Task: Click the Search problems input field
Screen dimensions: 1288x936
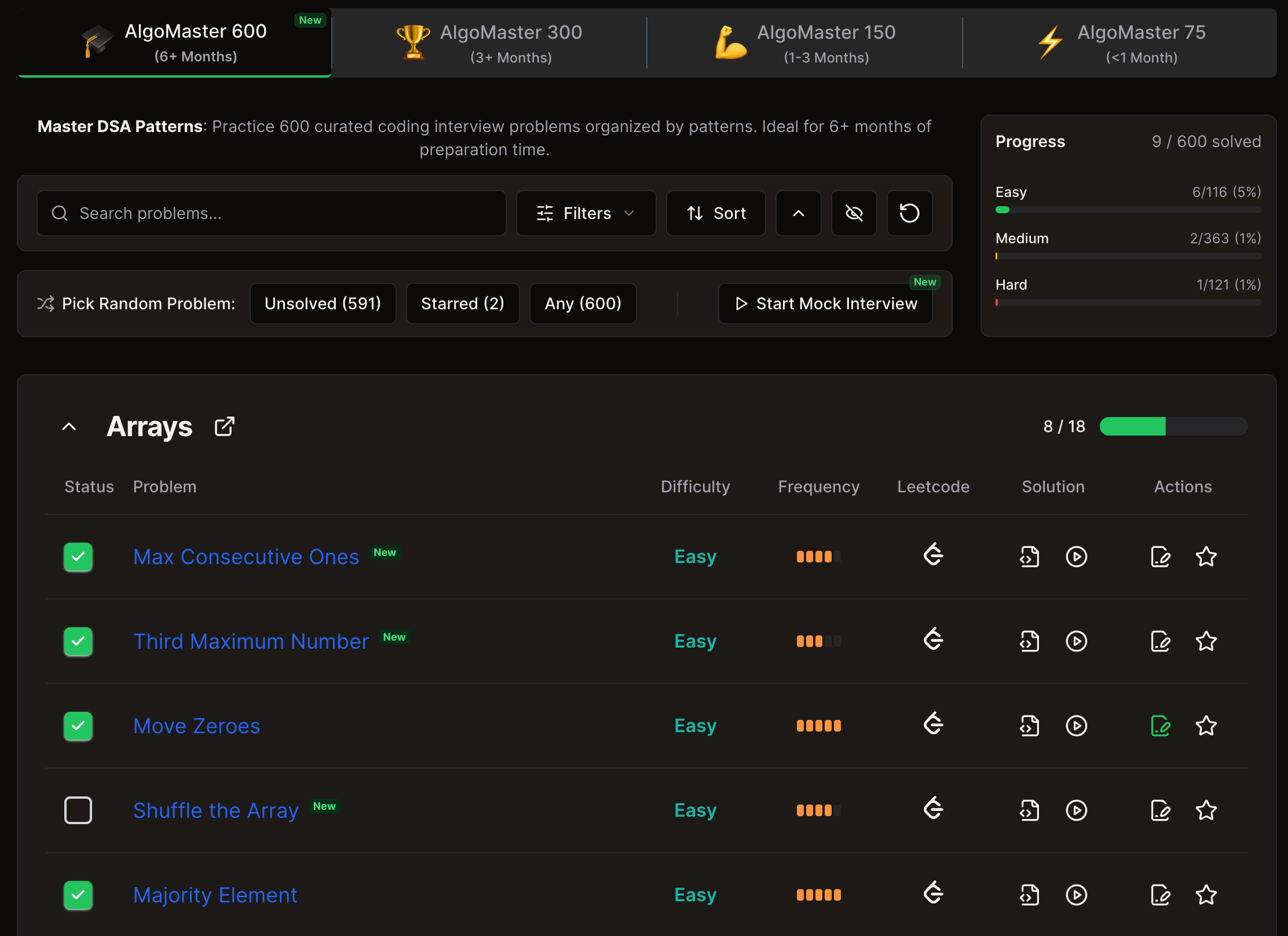Action: [x=272, y=213]
